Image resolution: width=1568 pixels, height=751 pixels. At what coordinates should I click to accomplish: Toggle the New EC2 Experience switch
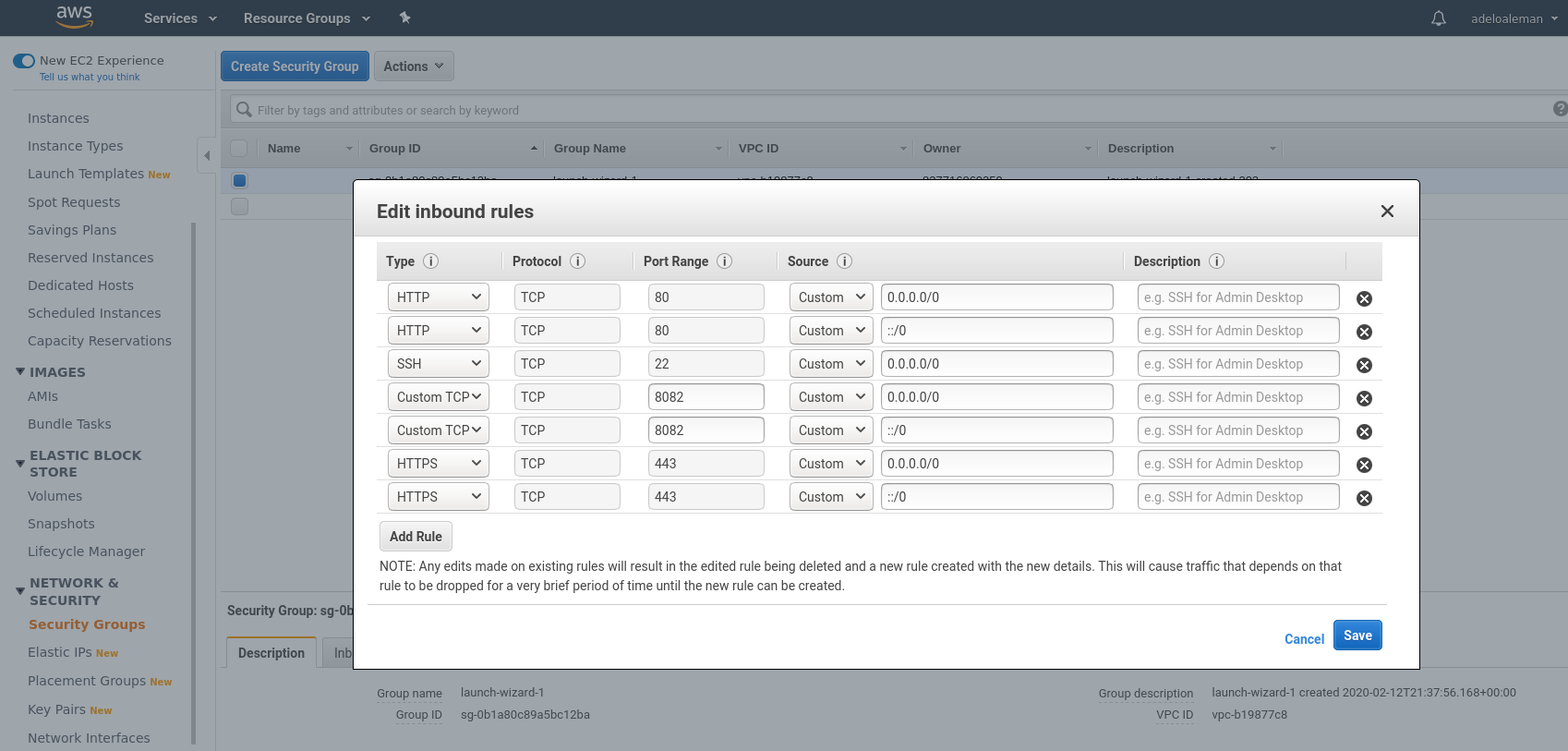[x=24, y=61]
